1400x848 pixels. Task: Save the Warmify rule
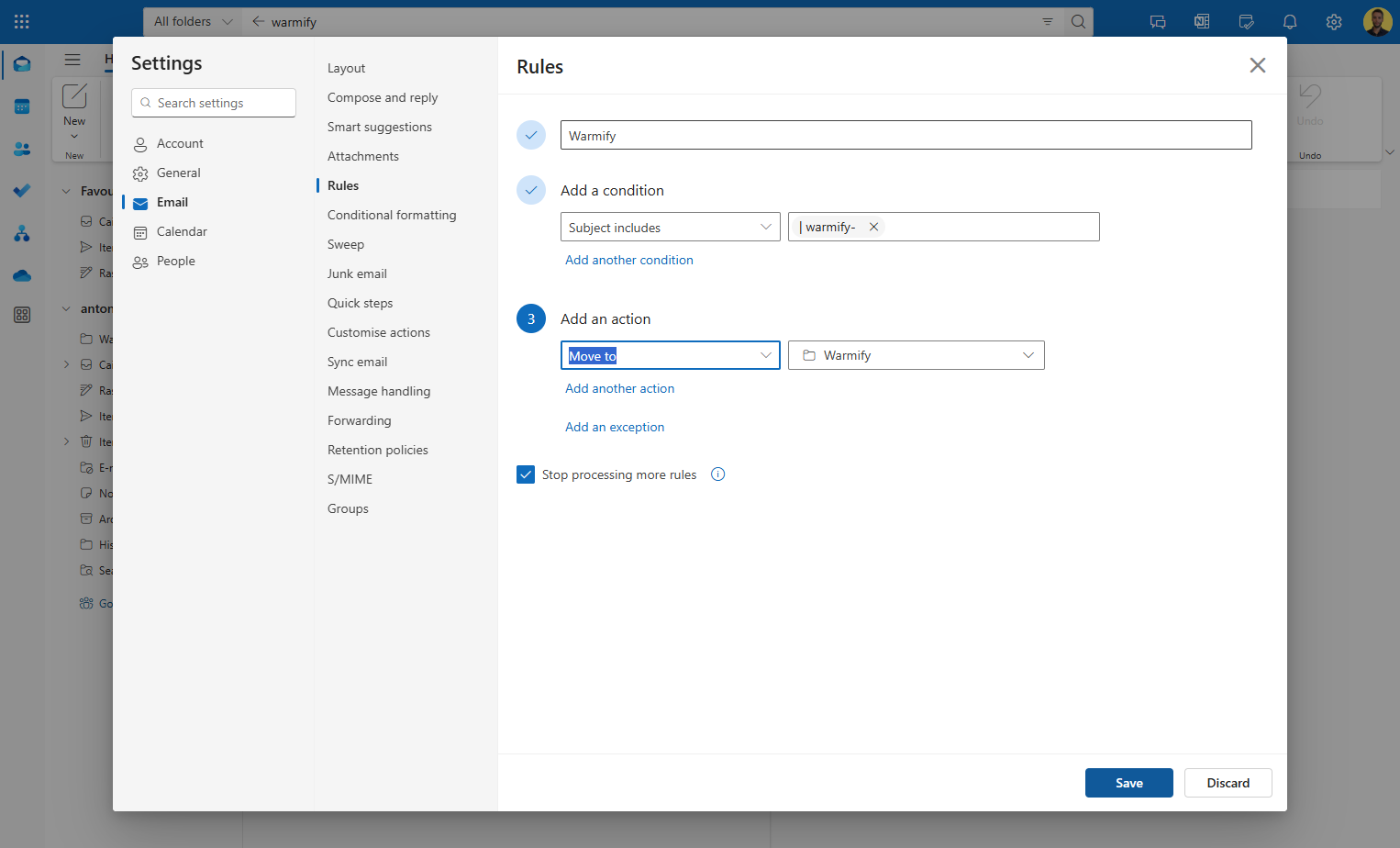click(x=1129, y=783)
